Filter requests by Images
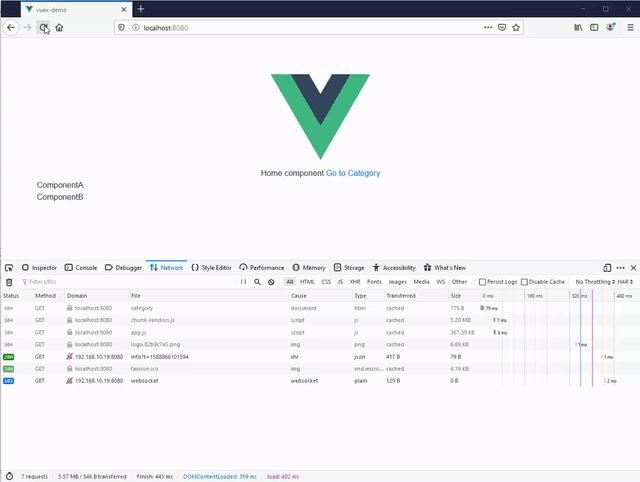640x482 pixels. tap(398, 282)
